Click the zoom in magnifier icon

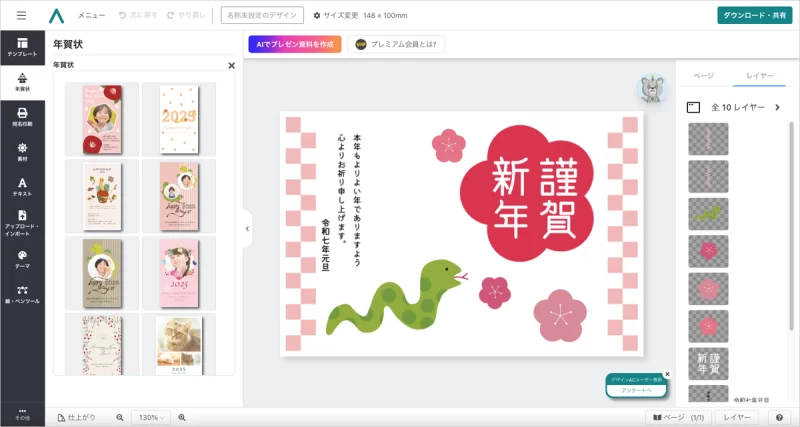pos(182,417)
